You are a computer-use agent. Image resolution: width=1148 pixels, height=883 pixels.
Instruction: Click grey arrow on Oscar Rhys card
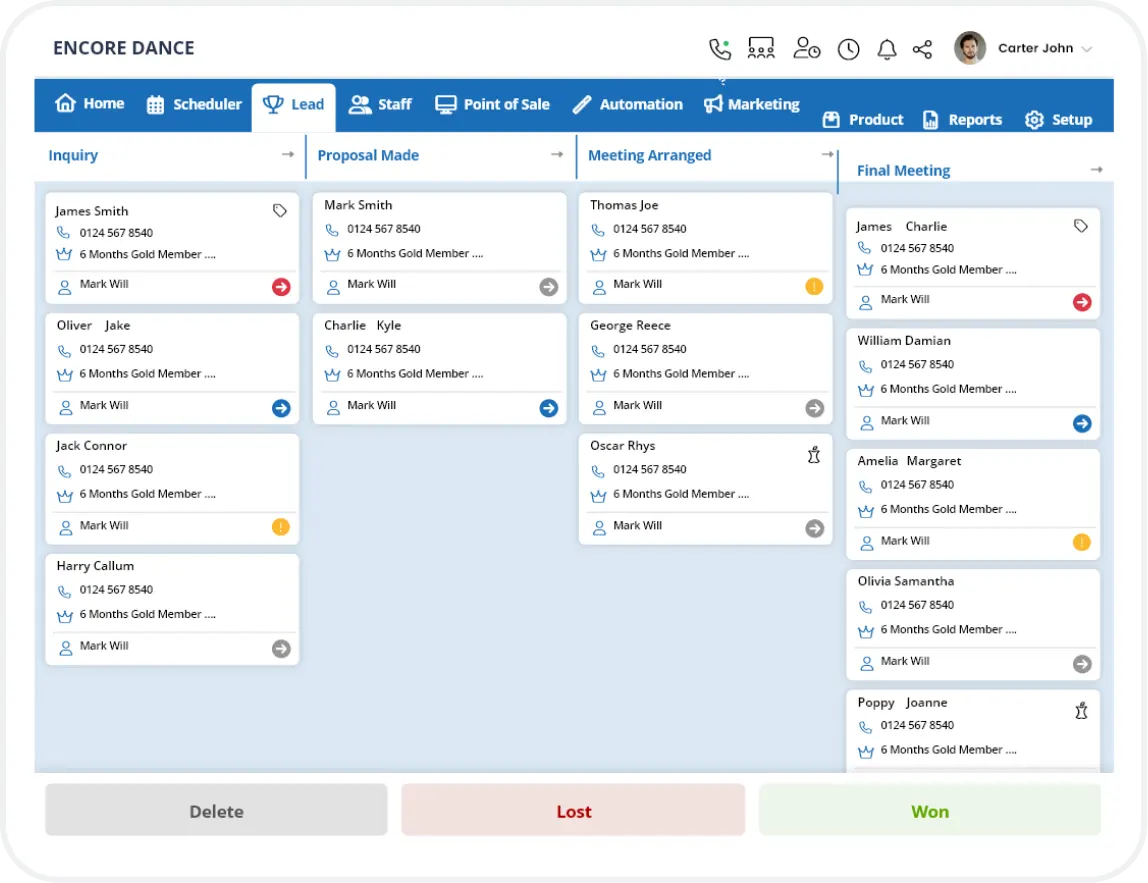pyautogui.click(x=815, y=529)
